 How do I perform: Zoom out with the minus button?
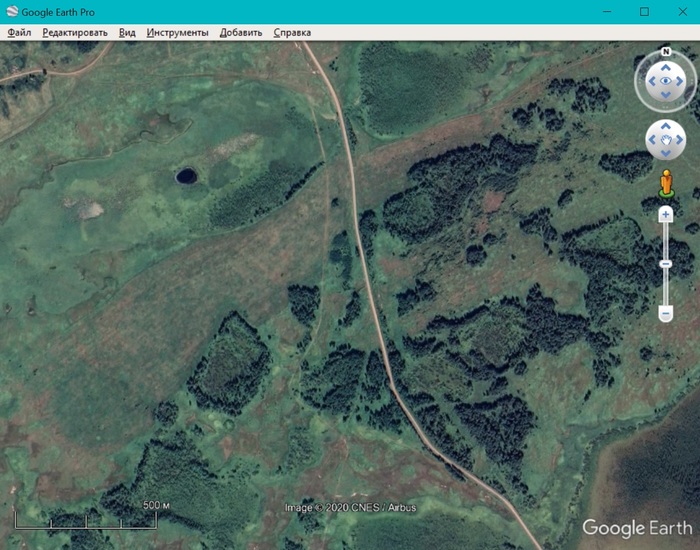666,313
